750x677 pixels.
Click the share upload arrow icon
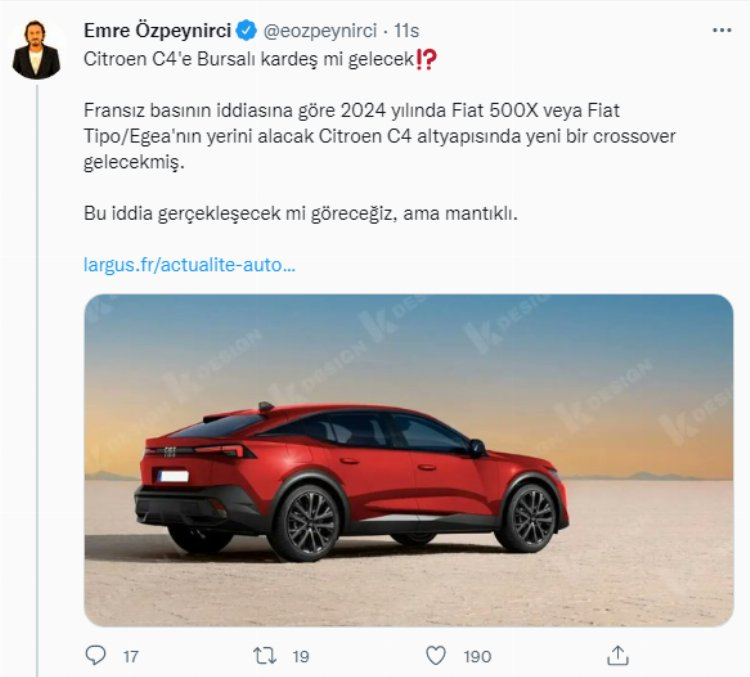tap(618, 655)
